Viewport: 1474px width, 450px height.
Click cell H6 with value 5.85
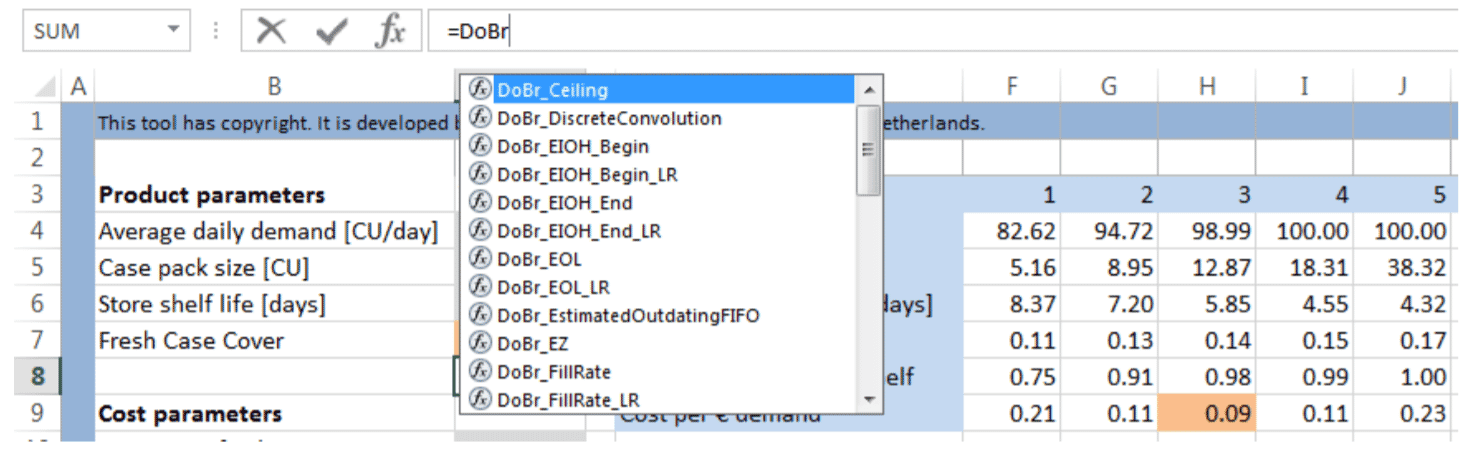pos(1207,304)
